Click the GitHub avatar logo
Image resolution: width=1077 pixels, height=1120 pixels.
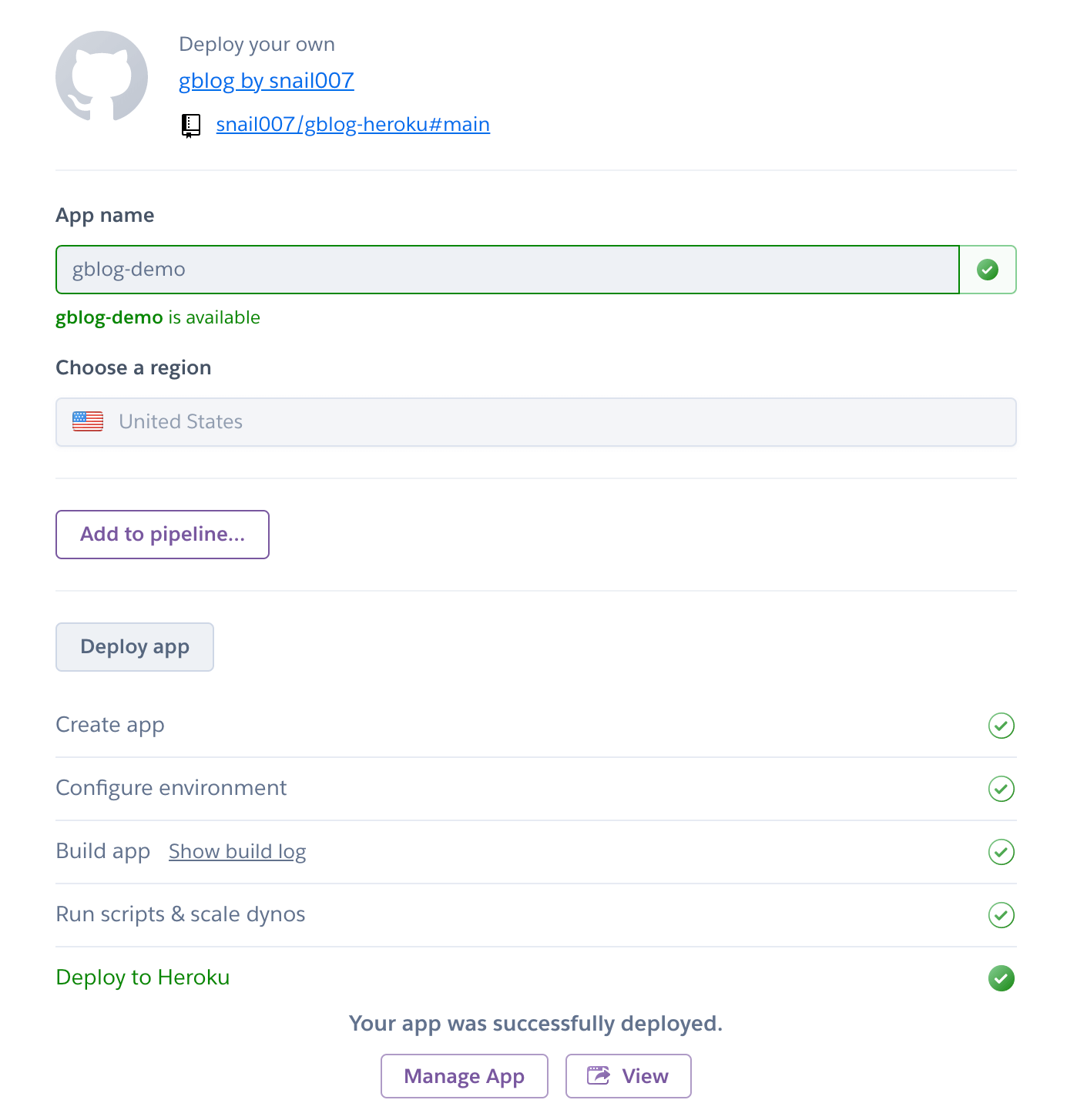click(x=102, y=77)
